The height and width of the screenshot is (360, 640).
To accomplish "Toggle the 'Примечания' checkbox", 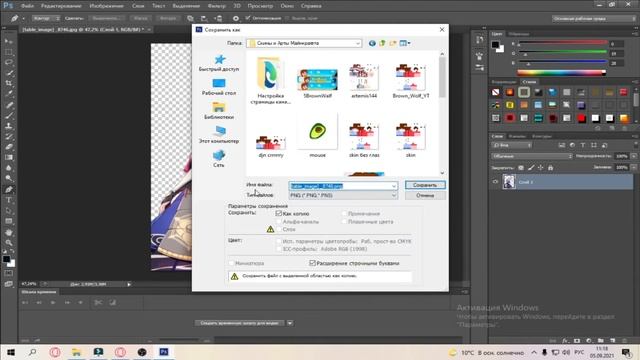I will point(344,213).
